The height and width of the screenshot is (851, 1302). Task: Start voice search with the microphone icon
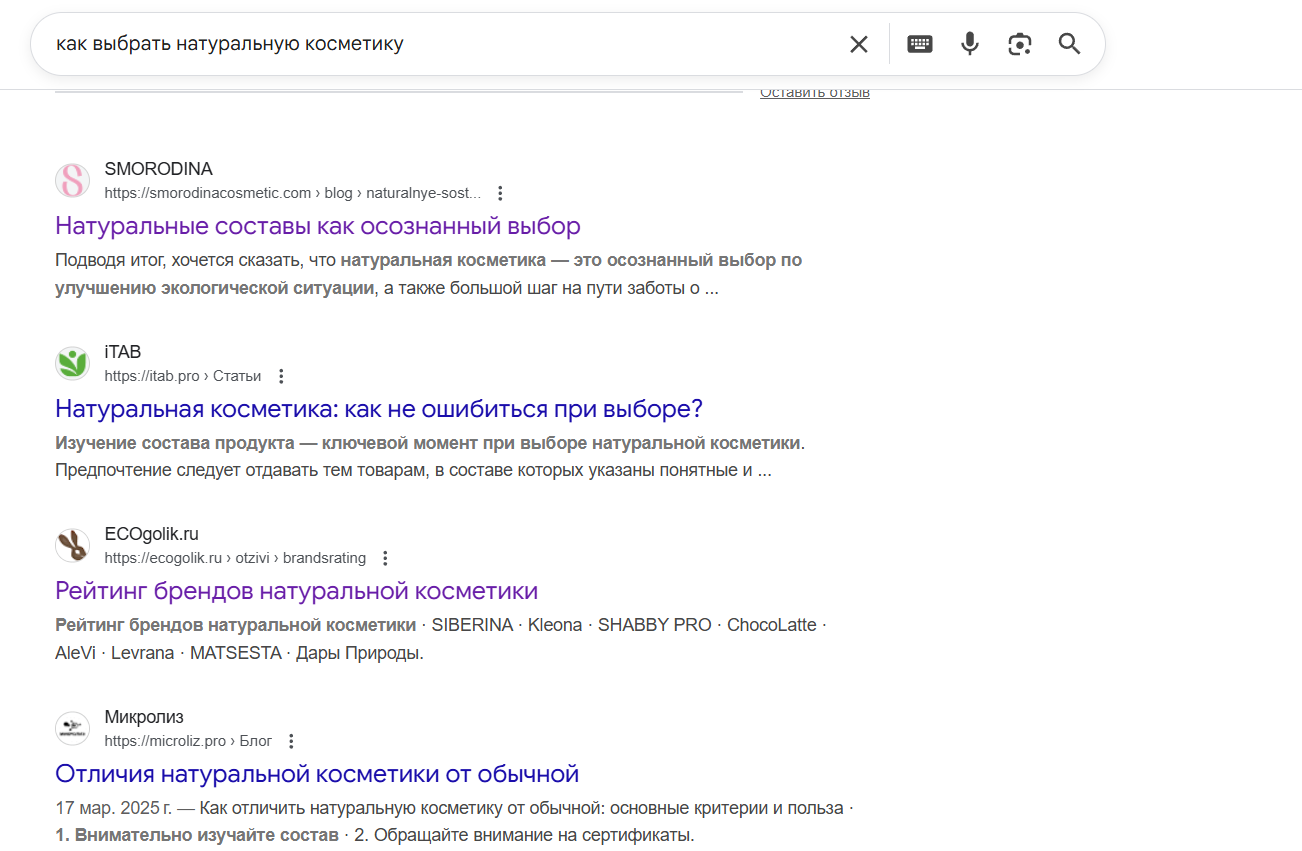pyautogui.click(x=969, y=44)
